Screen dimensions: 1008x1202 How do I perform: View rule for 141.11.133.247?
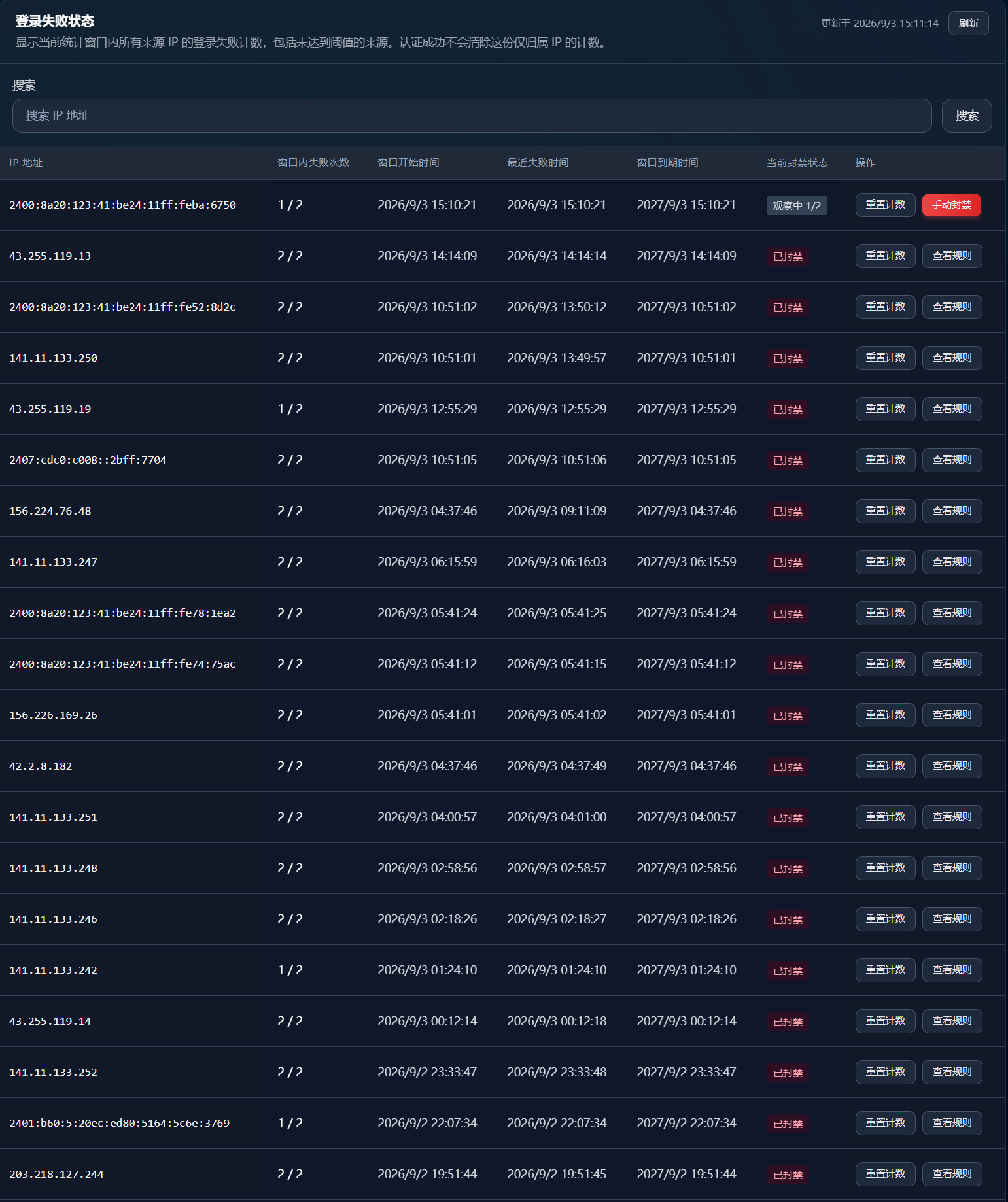(952, 562)
